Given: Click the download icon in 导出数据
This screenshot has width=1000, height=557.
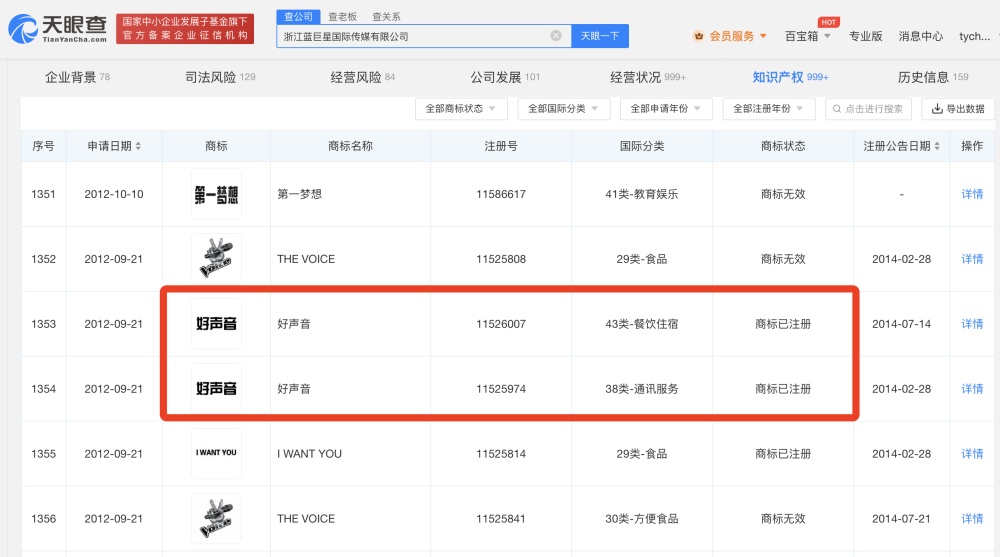Looking at the screenshot, I should tap(937, 108).
